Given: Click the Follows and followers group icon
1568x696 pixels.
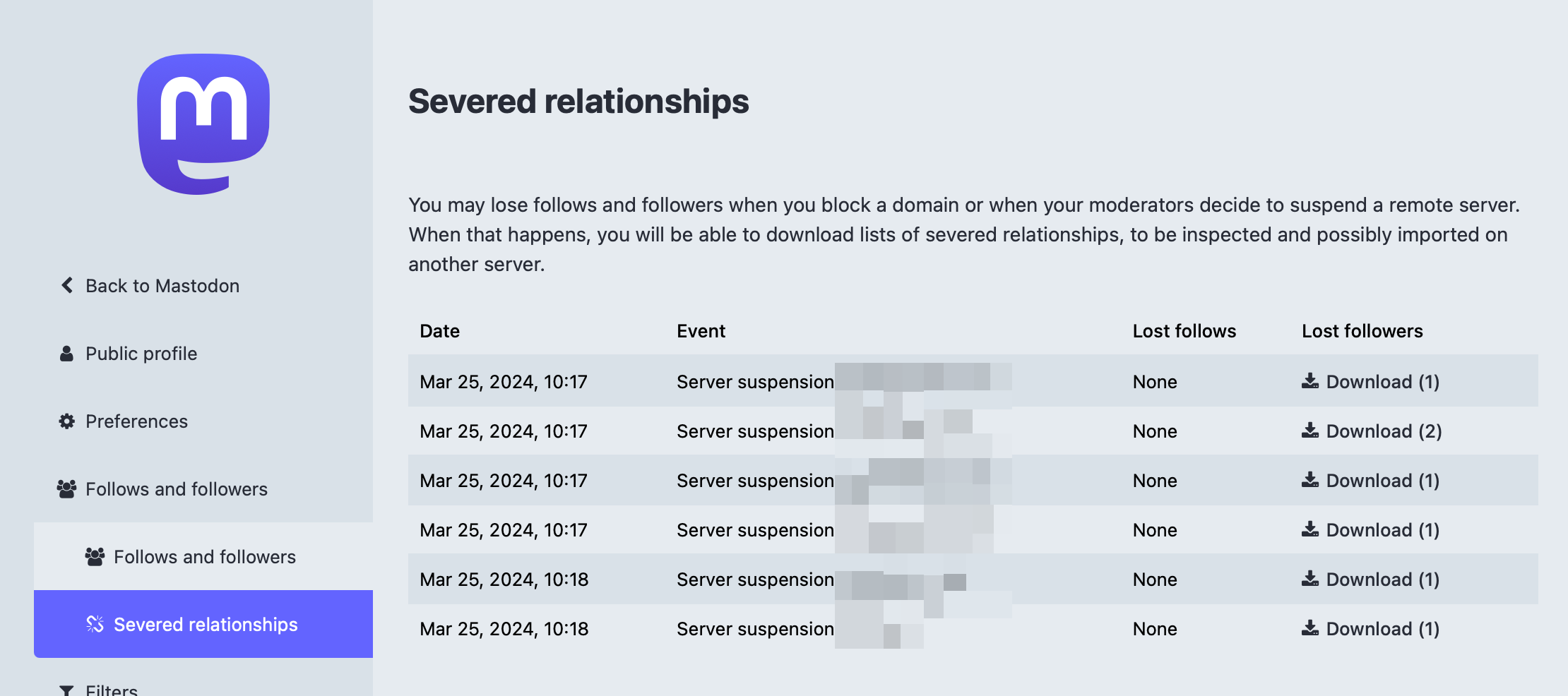Looking at the screenshot, I should click(66, 489).
